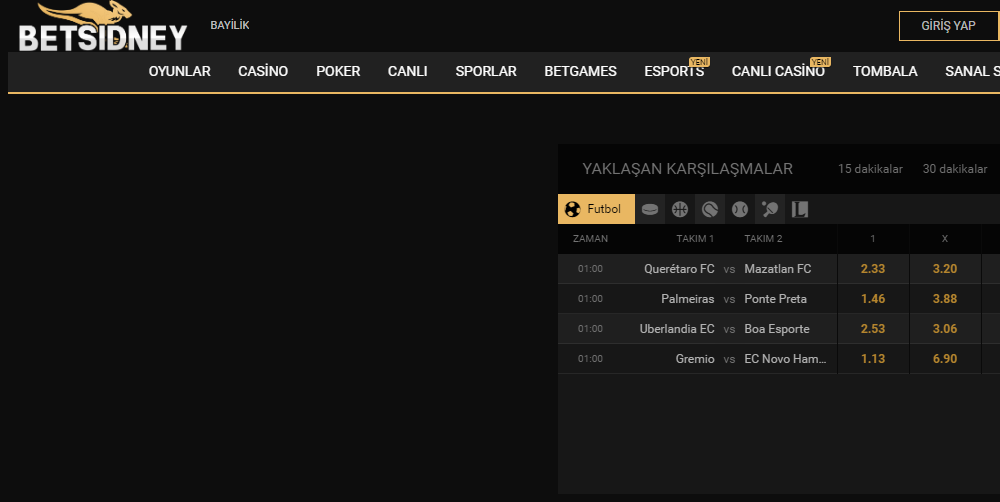Click the Gremio team name
Image resolution: width=1000 pixels, height=502 pixels.
coord(695,359)
